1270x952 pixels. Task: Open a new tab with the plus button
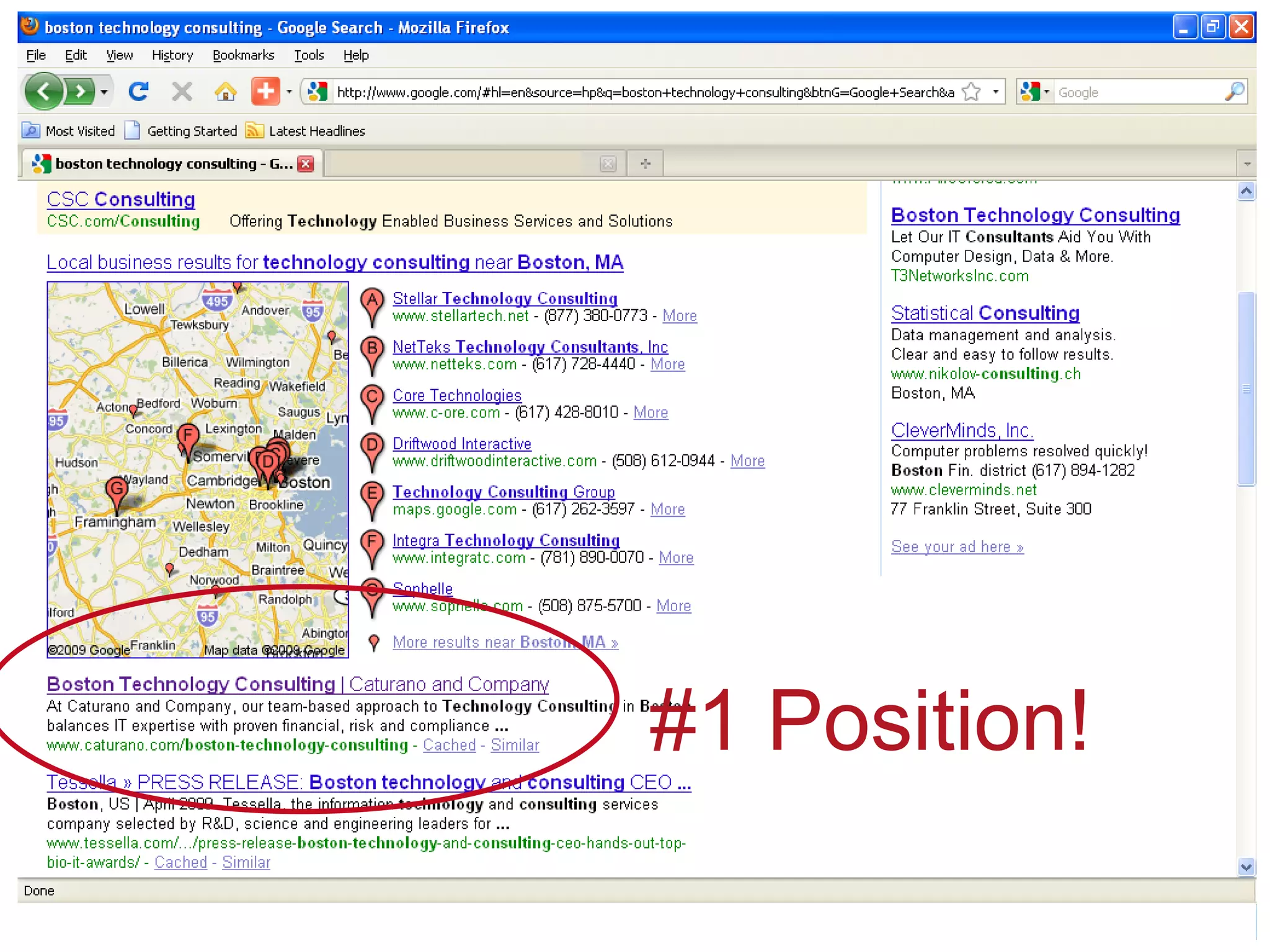tap(646, 164)
